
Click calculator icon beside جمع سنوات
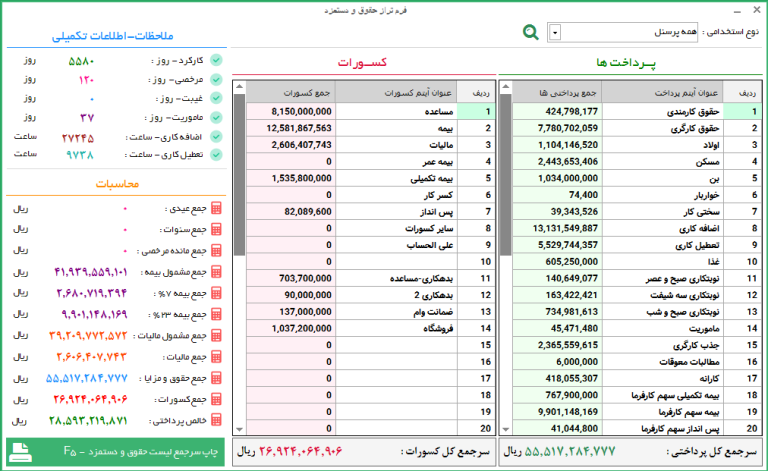(x=216, y=230)
